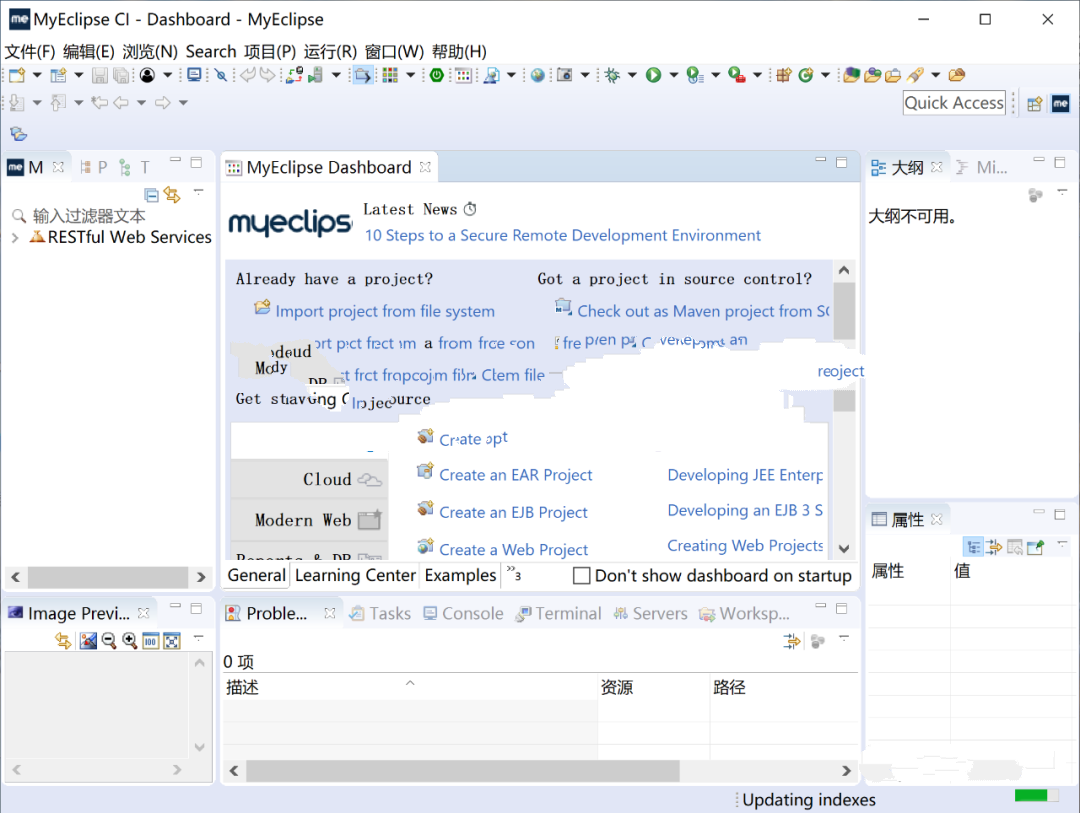Screen dimensions: 1080x813
Task: Click Collapse All in the explorer panel
Action: (x=152, y=195)
